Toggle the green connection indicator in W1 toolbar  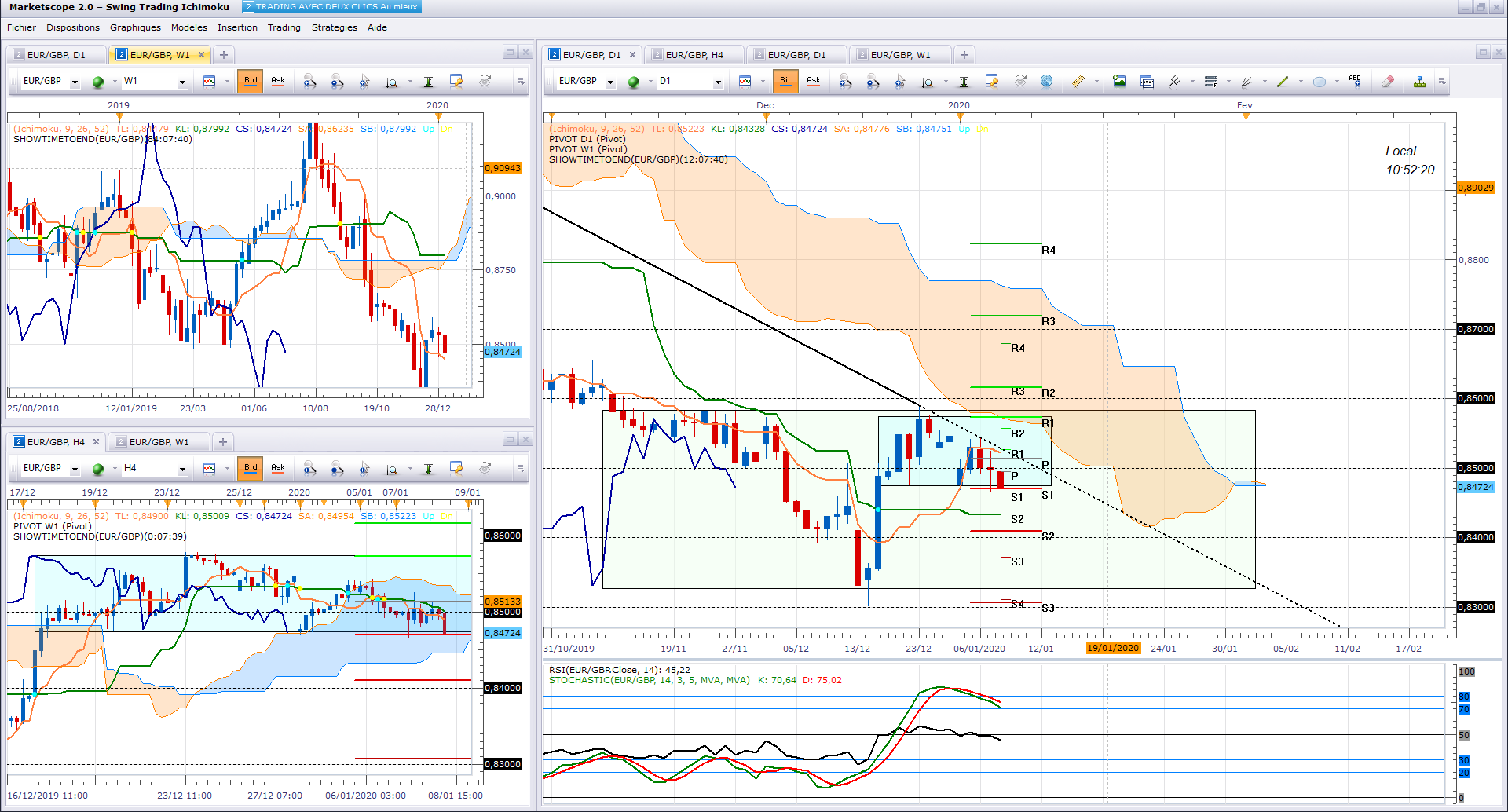pos(98,82)
